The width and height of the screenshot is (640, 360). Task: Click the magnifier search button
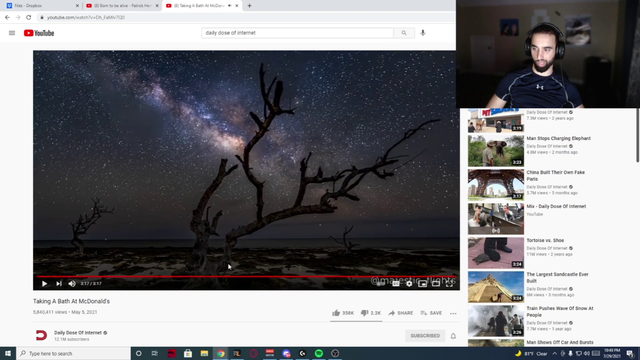tap(404, 33)
